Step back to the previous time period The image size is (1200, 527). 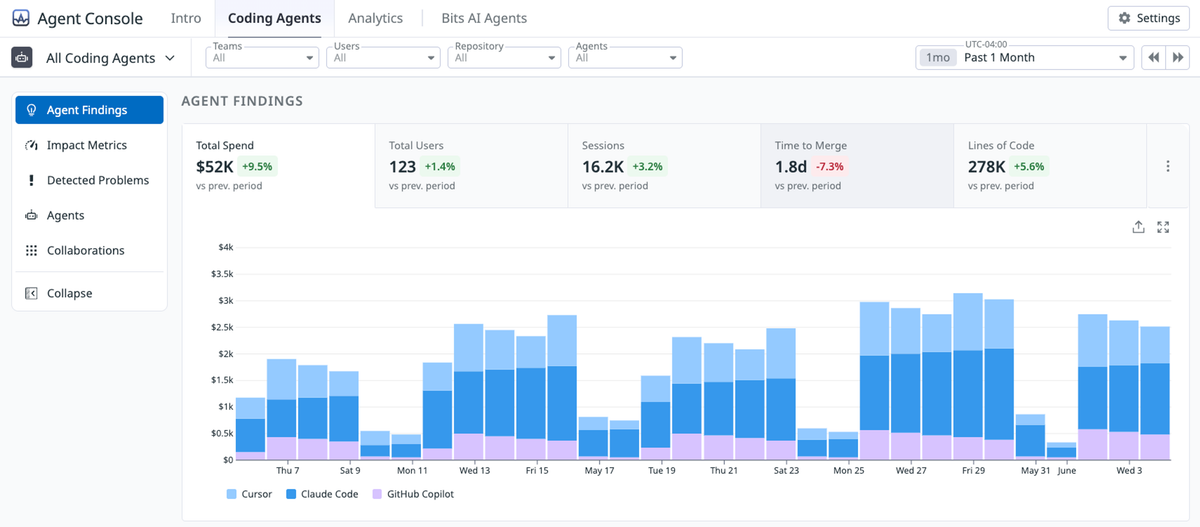pyautogui.click(x=1154, y=57)
